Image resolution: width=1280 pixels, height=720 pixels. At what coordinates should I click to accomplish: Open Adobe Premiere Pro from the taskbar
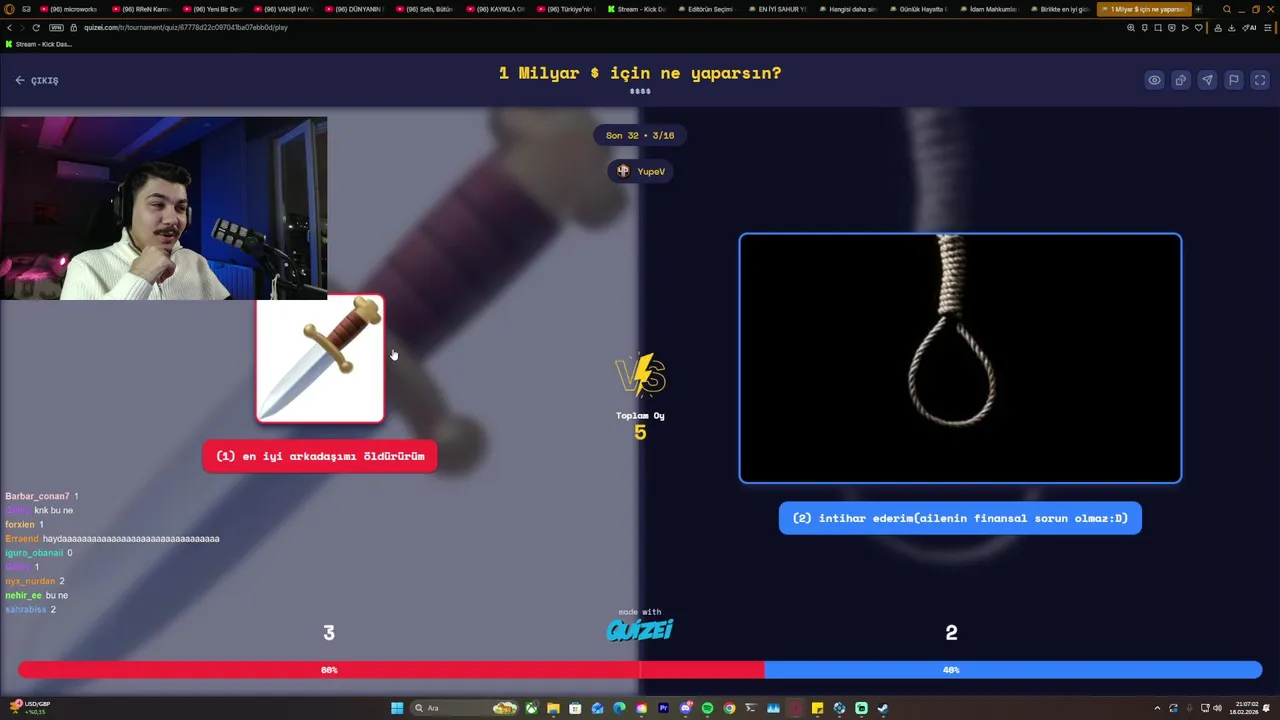coord(664,708)
